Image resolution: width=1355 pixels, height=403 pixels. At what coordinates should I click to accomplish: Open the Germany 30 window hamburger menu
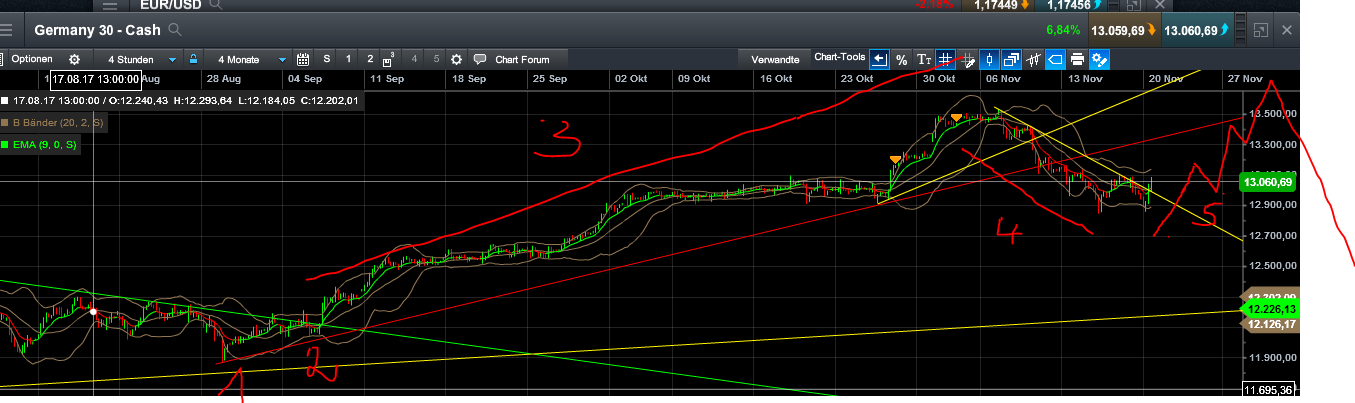[x=6, y=30]
